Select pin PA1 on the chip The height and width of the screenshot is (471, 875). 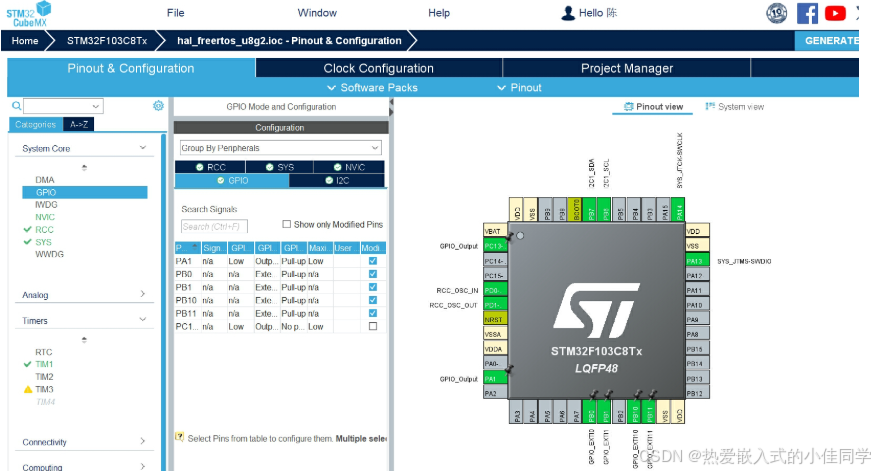click(495, 379)
